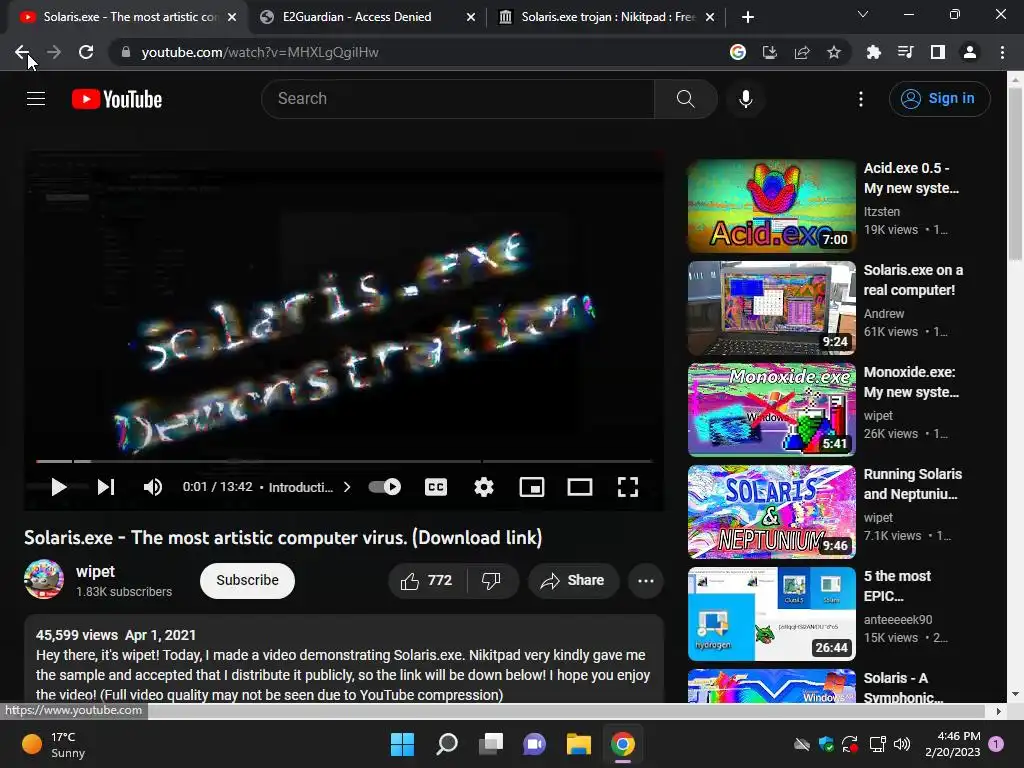Viewport: 1024px width, 768px height.
Task: Open 5 the most EPIC video thumbnail
Action: click(771, 614)
